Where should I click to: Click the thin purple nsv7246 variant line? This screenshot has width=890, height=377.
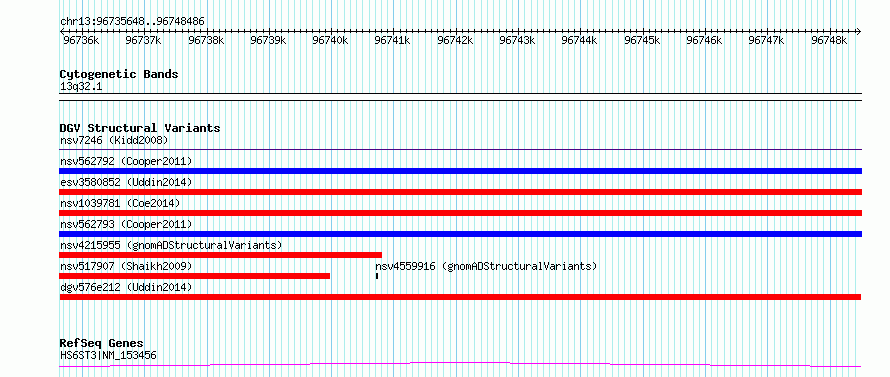pos(460,150)
